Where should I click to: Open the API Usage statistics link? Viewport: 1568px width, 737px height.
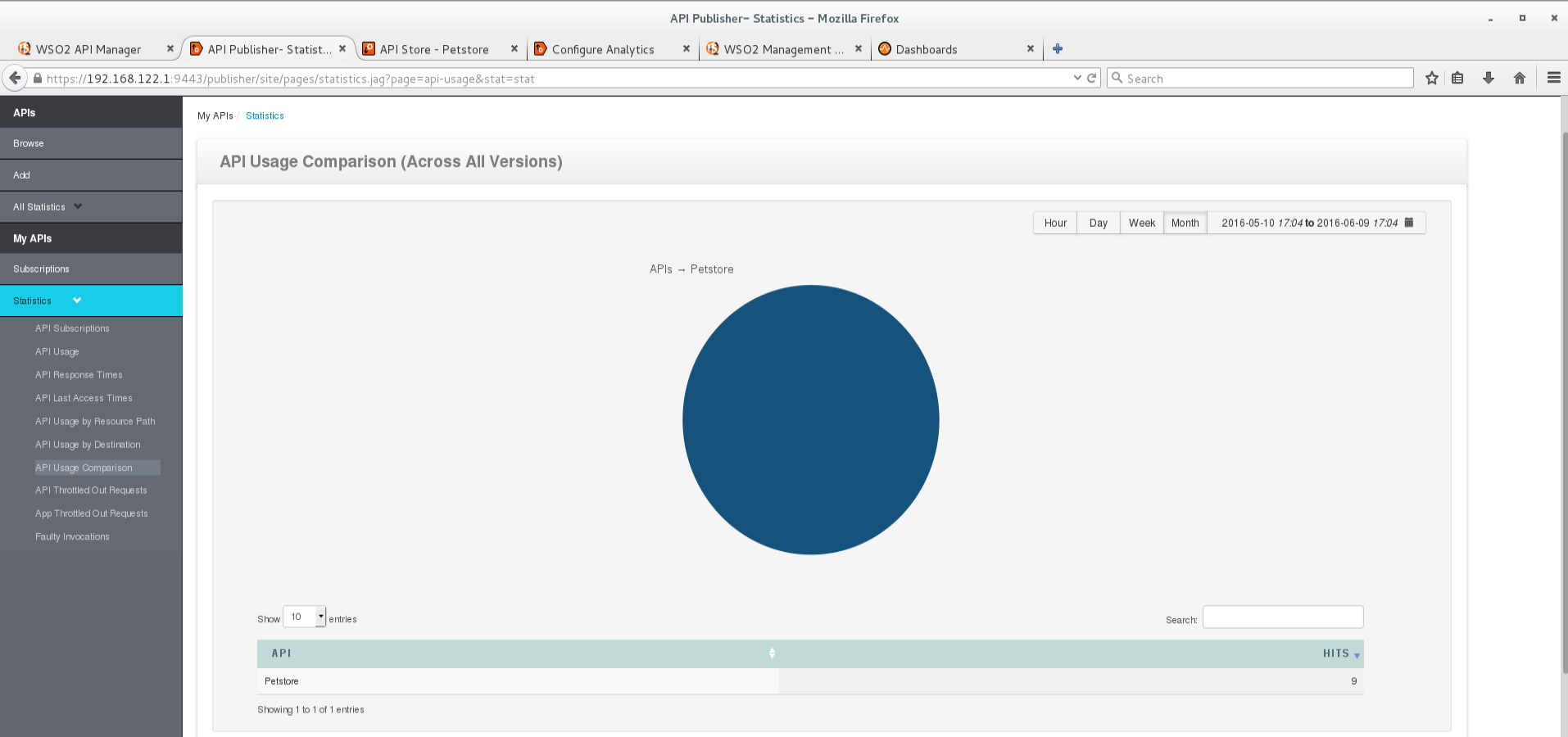[x=57, y=352]
